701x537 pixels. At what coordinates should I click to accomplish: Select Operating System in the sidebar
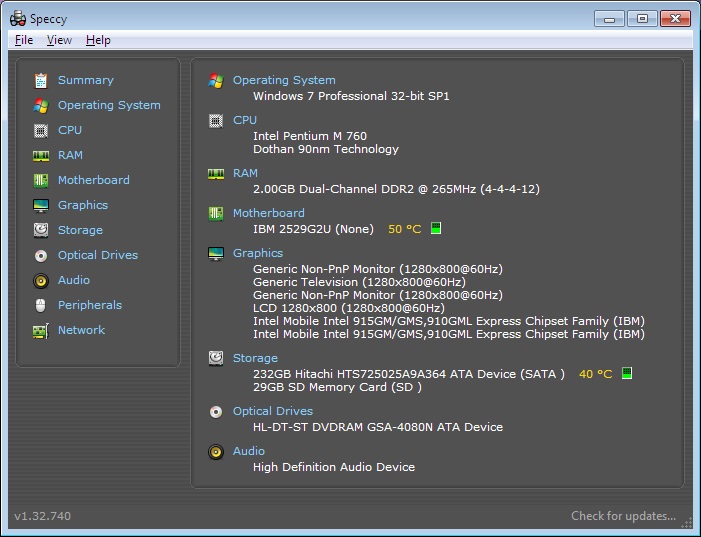click(x=109, y=105)
